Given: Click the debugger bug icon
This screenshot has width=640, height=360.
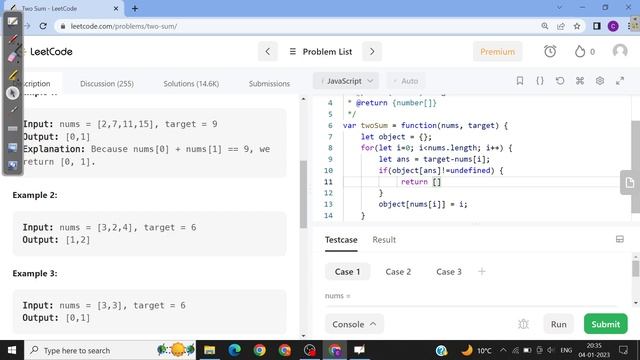Looking at the screenshot, I should [x=523, y=324].
